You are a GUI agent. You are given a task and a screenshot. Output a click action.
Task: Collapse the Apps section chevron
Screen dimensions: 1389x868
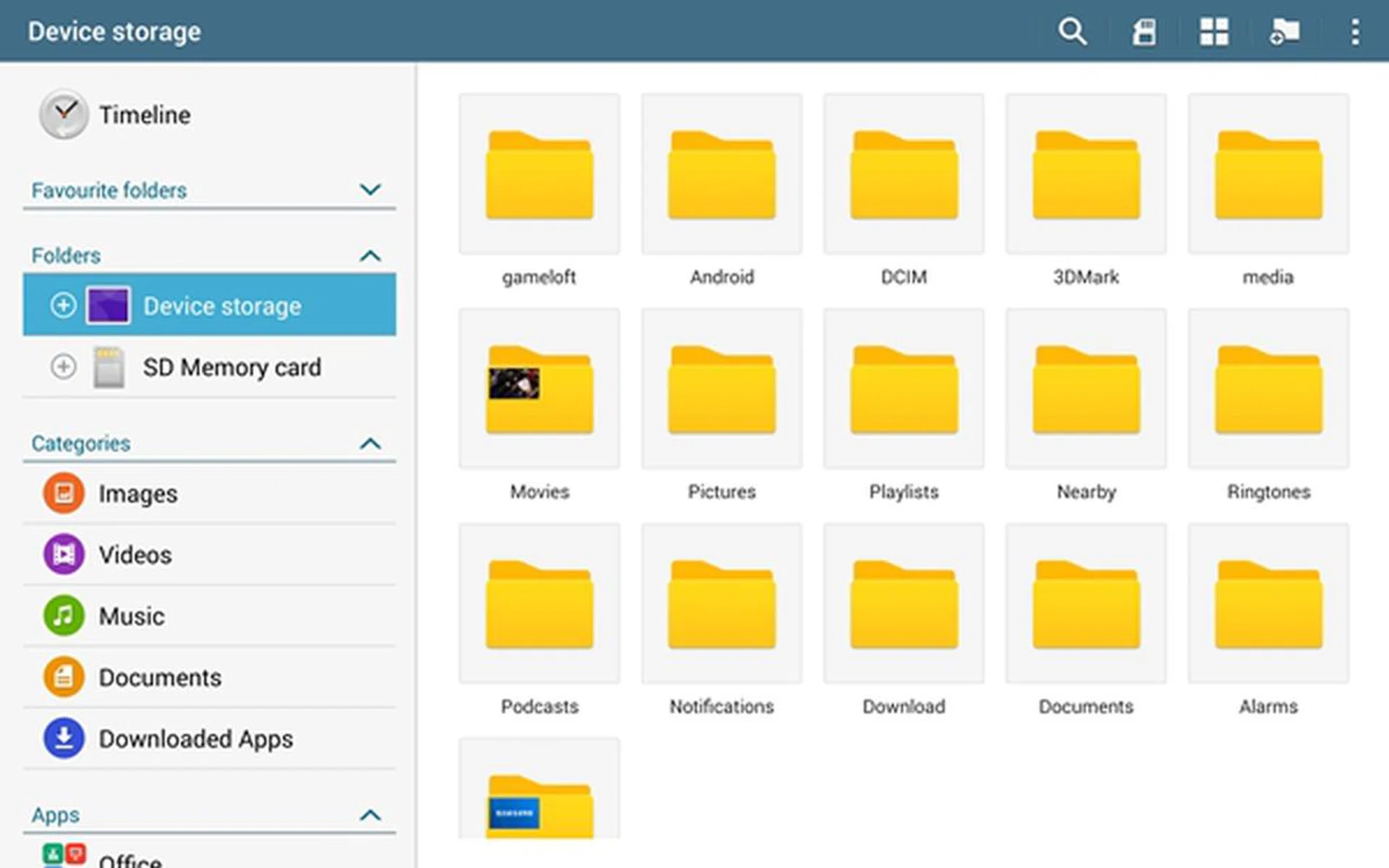(x=370, y=815)
